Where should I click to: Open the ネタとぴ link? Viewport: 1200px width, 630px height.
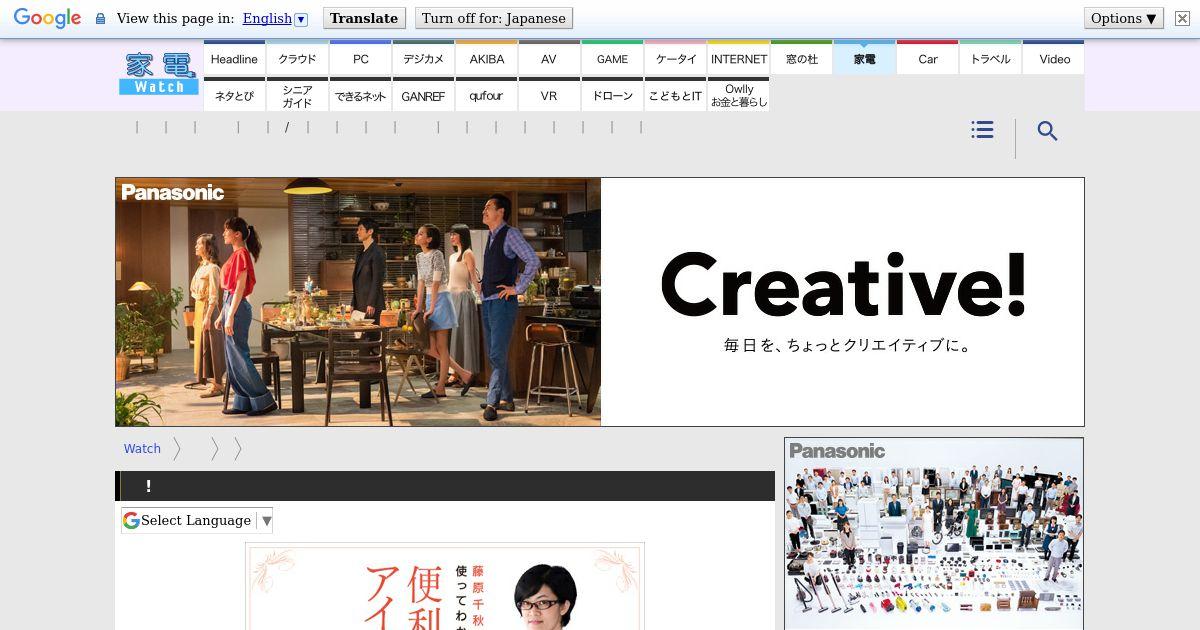234,95
